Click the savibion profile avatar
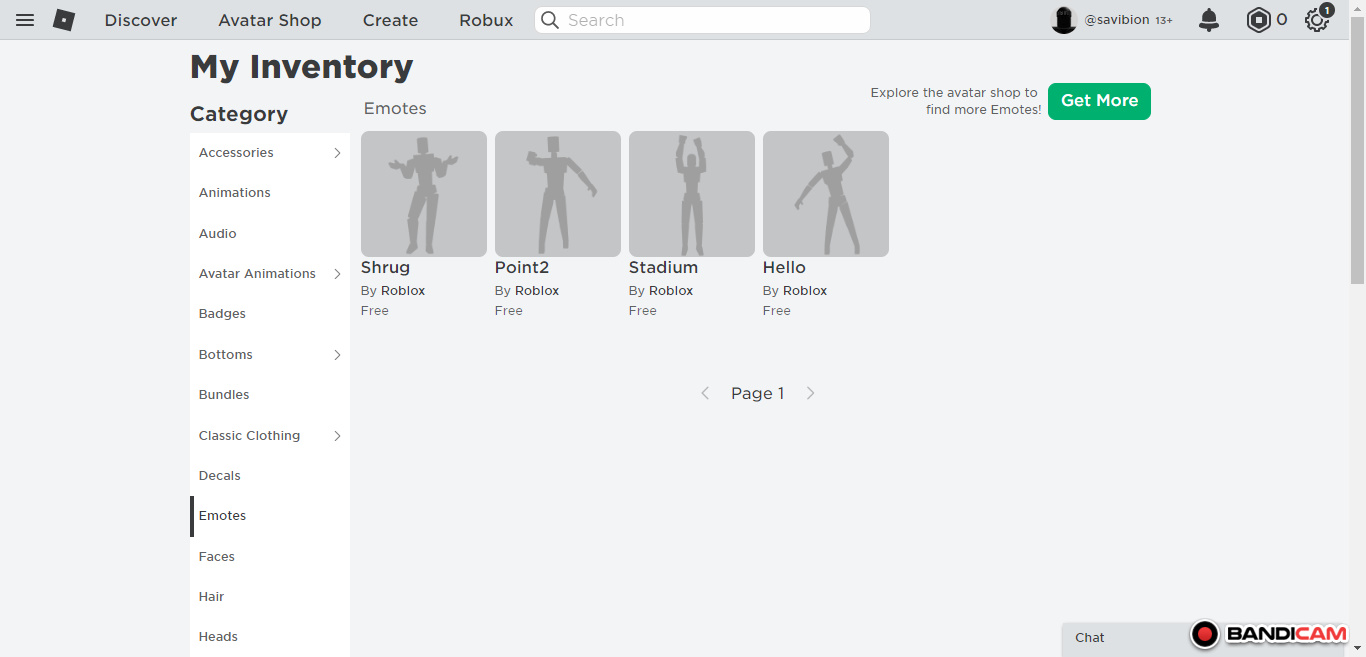The height and width of the screenshot is (657, 1366). pos(1064,20)
